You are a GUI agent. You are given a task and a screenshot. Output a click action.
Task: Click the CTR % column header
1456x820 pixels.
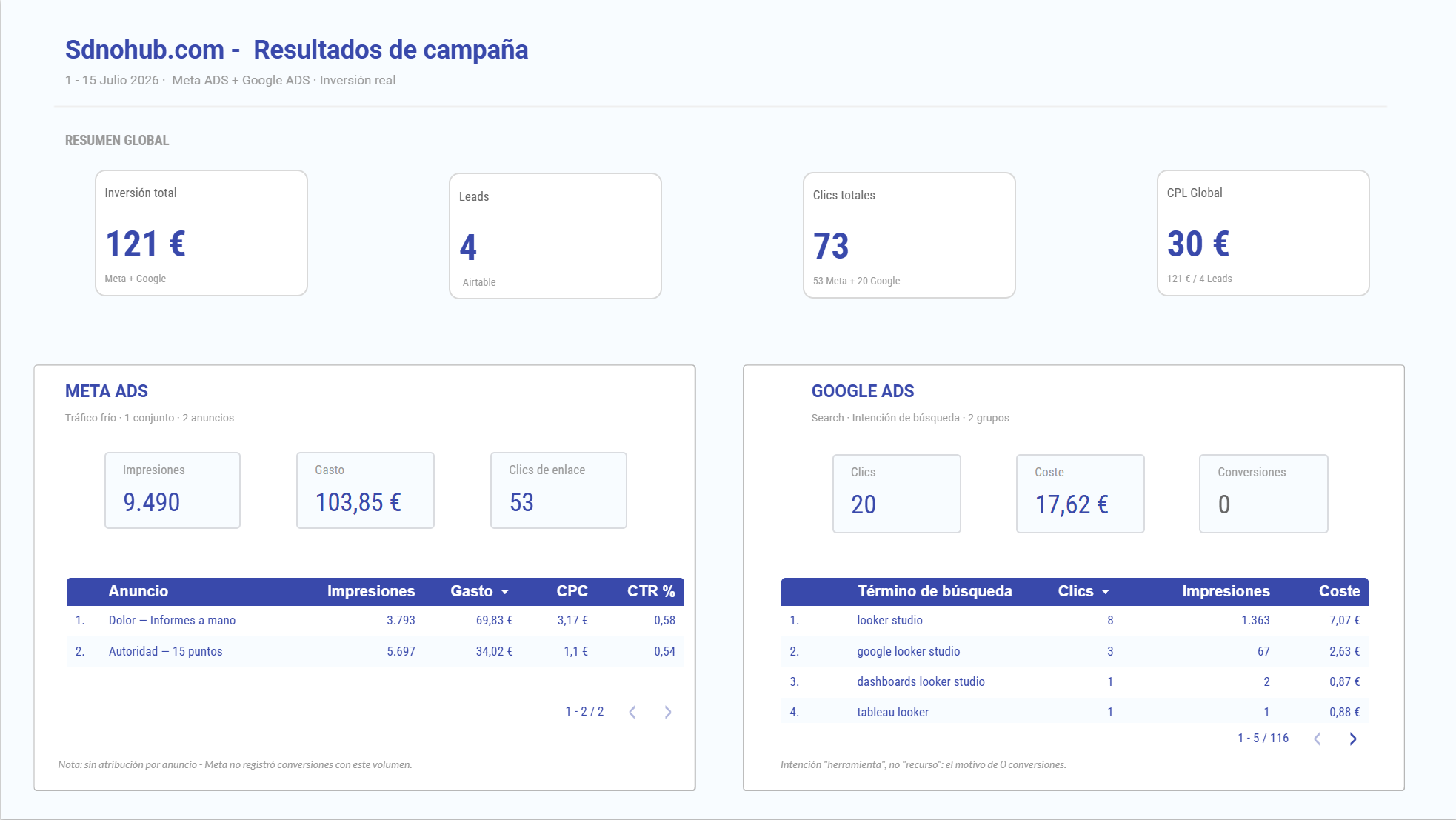pyautogui.click(x=651, y=591)
